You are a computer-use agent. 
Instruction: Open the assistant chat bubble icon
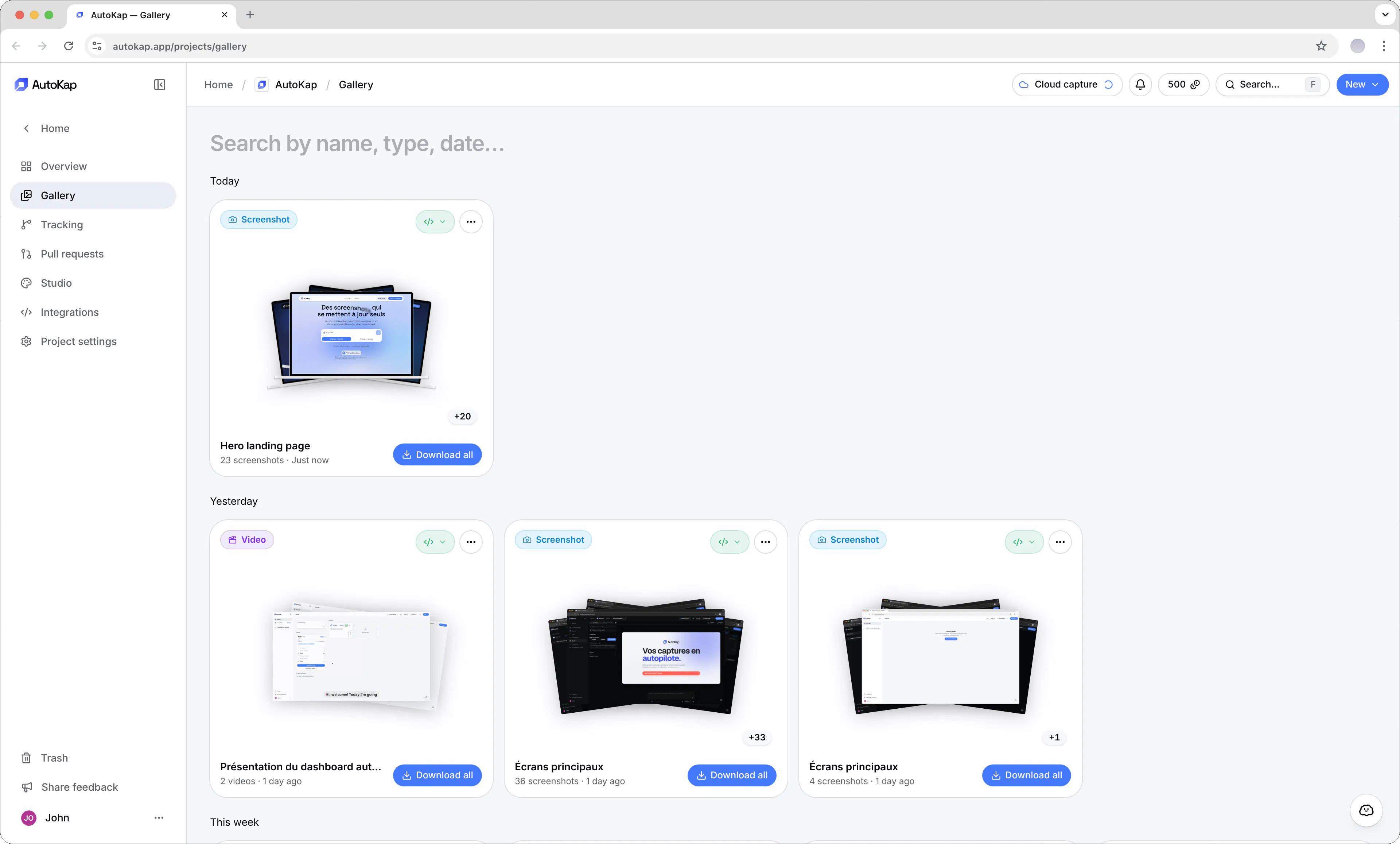1366,810
